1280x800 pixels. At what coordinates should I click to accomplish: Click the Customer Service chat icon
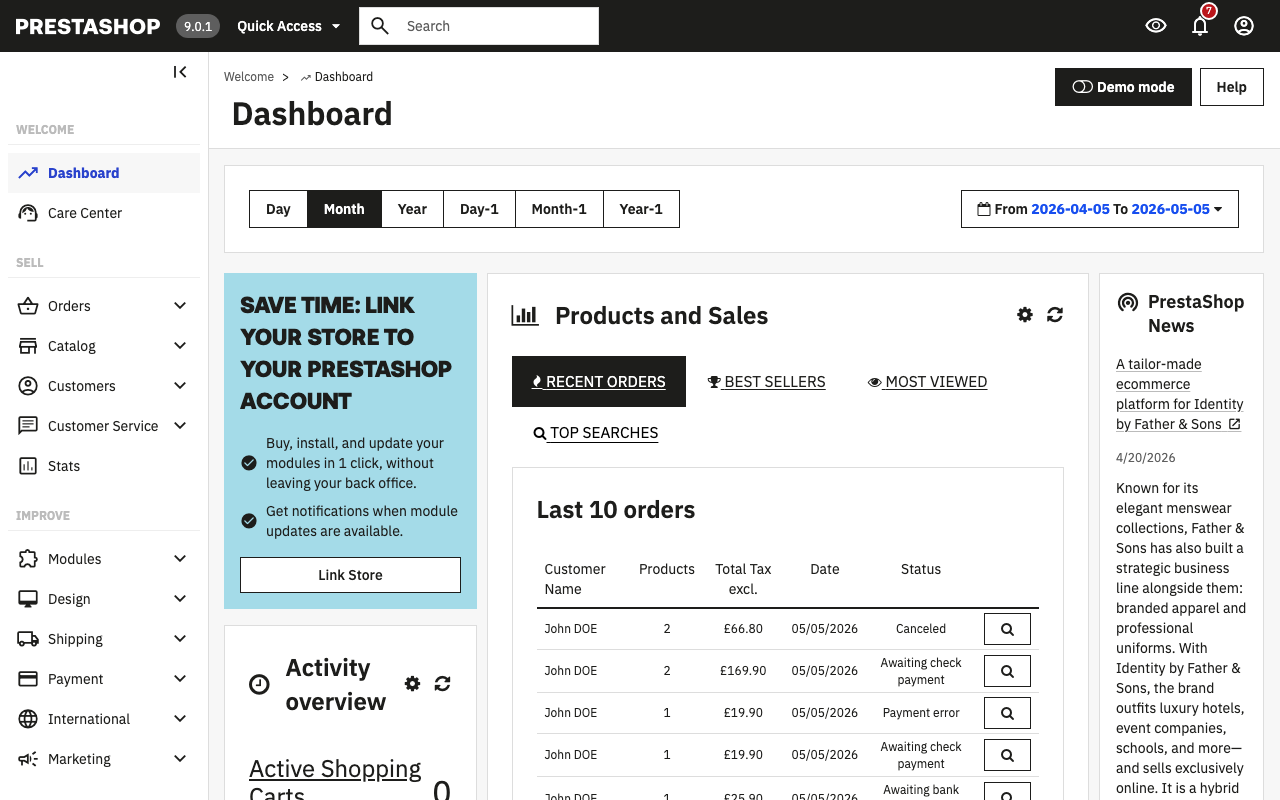[28, 426]
